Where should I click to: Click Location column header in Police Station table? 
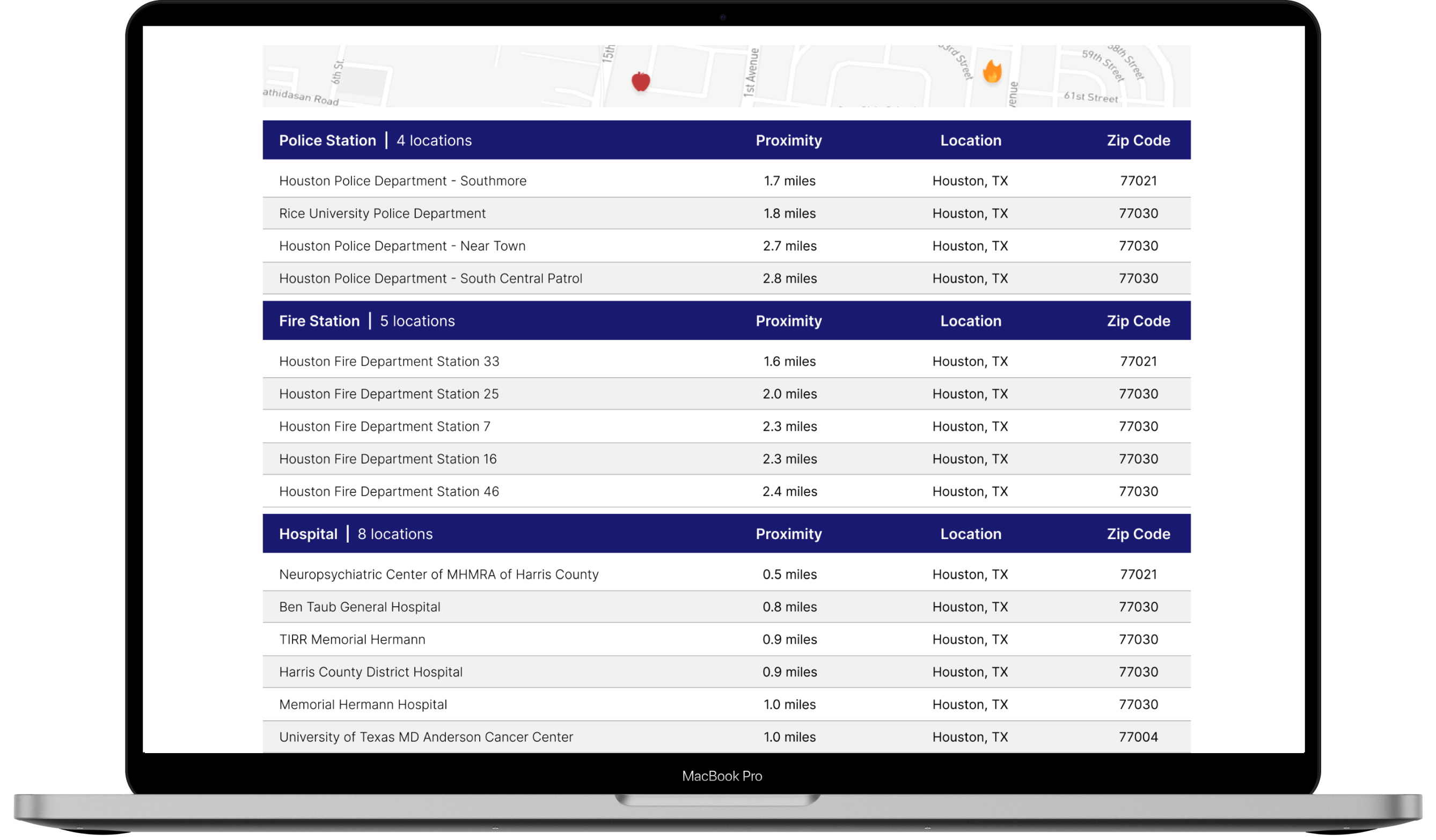pos(970,140)
